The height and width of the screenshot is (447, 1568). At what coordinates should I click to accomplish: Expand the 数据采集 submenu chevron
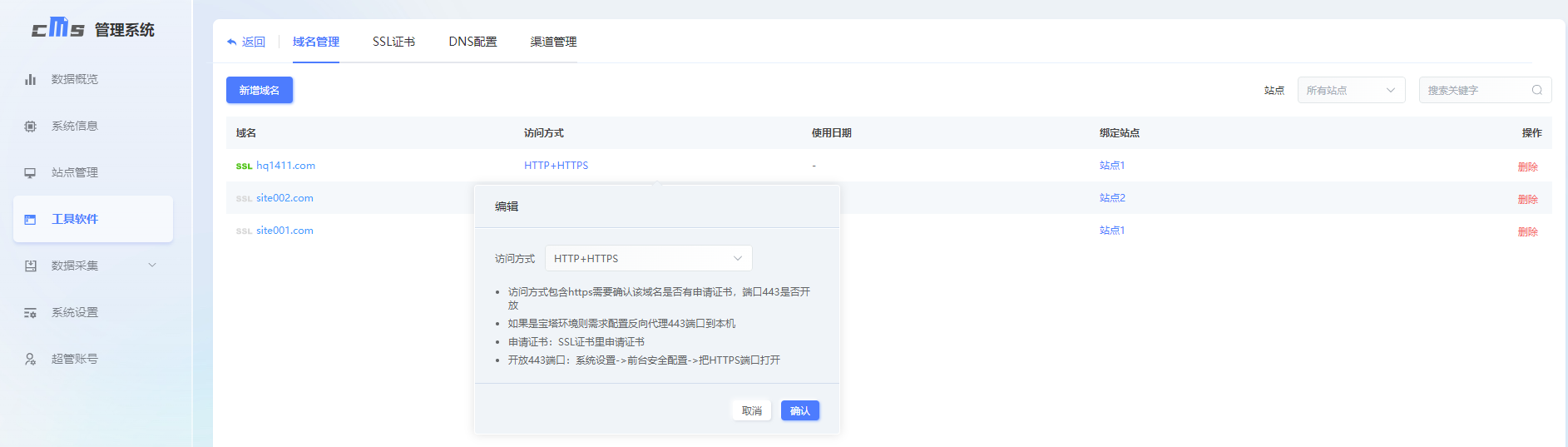(152, 266)
